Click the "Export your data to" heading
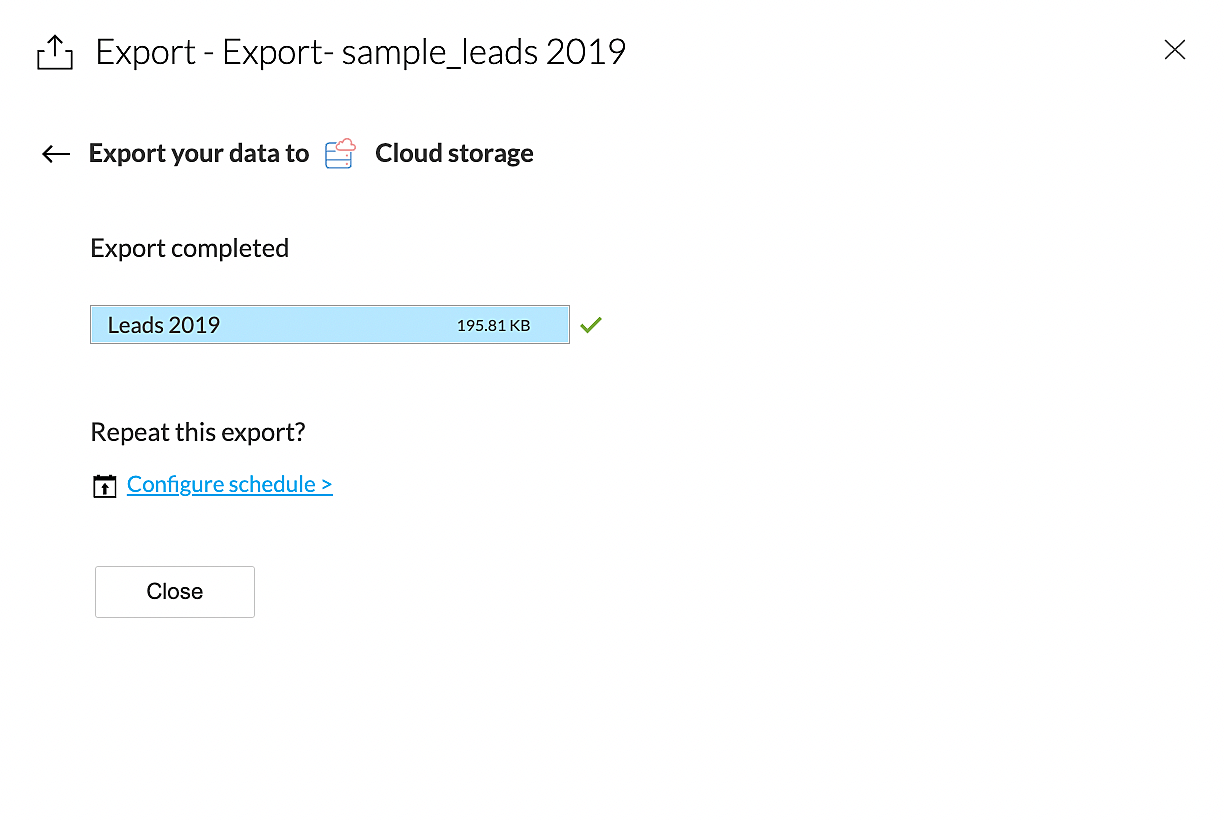Image resolution: width=1224 pixels, height=820 pixels. [x=199, y=154]
